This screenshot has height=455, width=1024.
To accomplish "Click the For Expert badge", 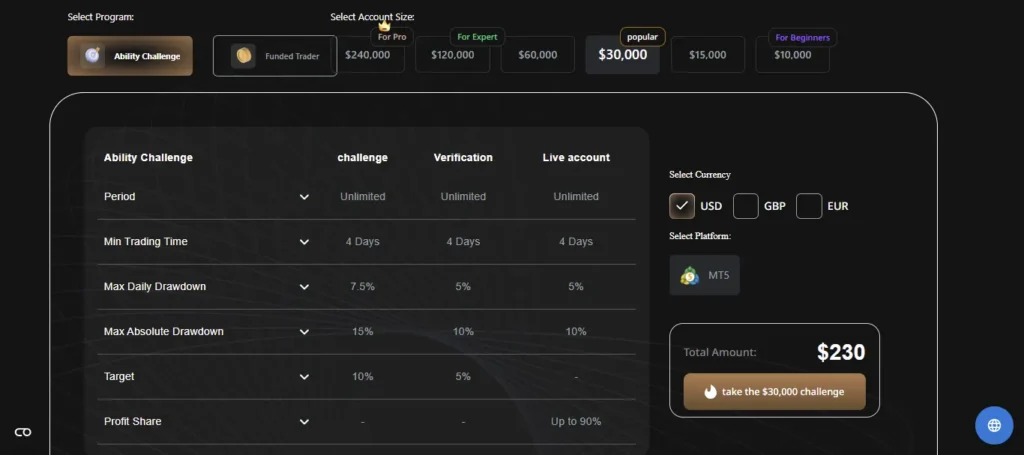I will pos(477,37).
